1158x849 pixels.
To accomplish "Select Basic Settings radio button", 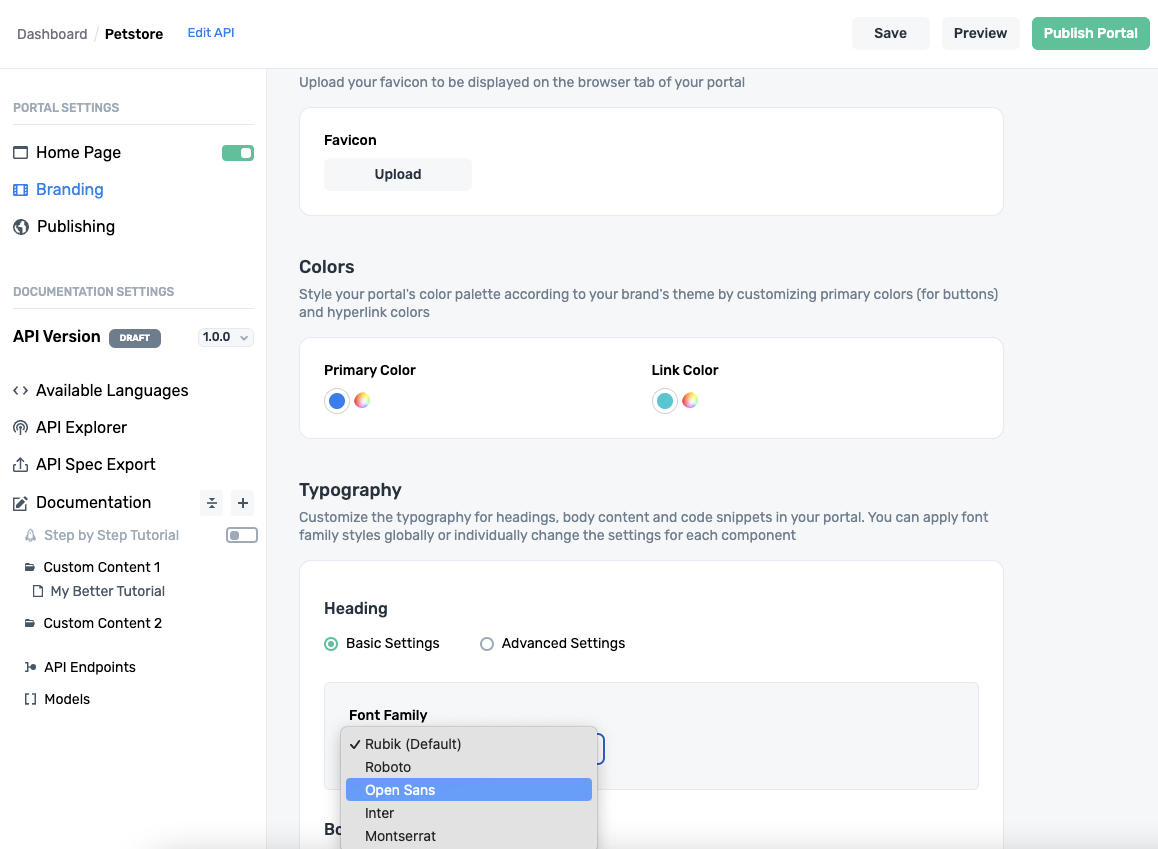I will tap(331, 645).
